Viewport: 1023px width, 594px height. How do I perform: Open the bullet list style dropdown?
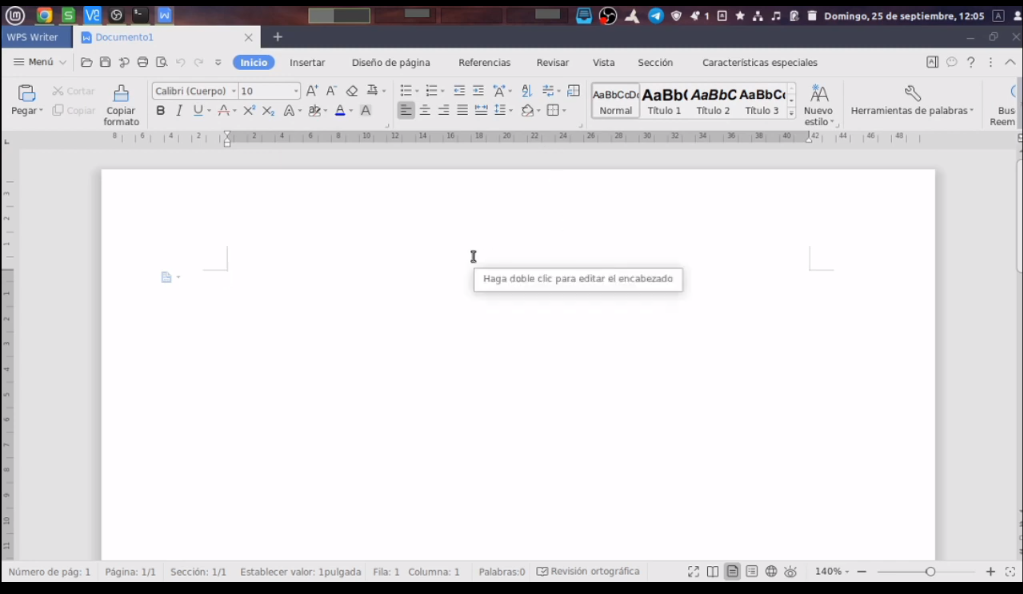click(417, 91)
